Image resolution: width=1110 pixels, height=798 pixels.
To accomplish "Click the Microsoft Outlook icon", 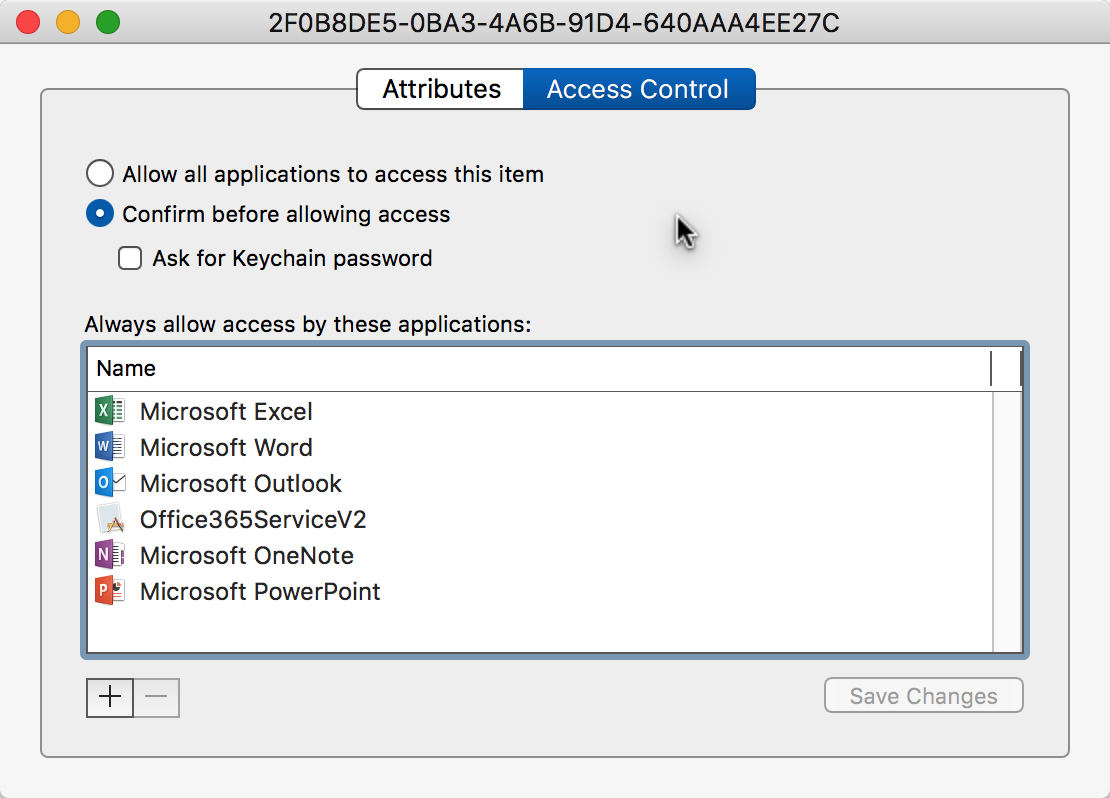I will [x=109, y=483].
